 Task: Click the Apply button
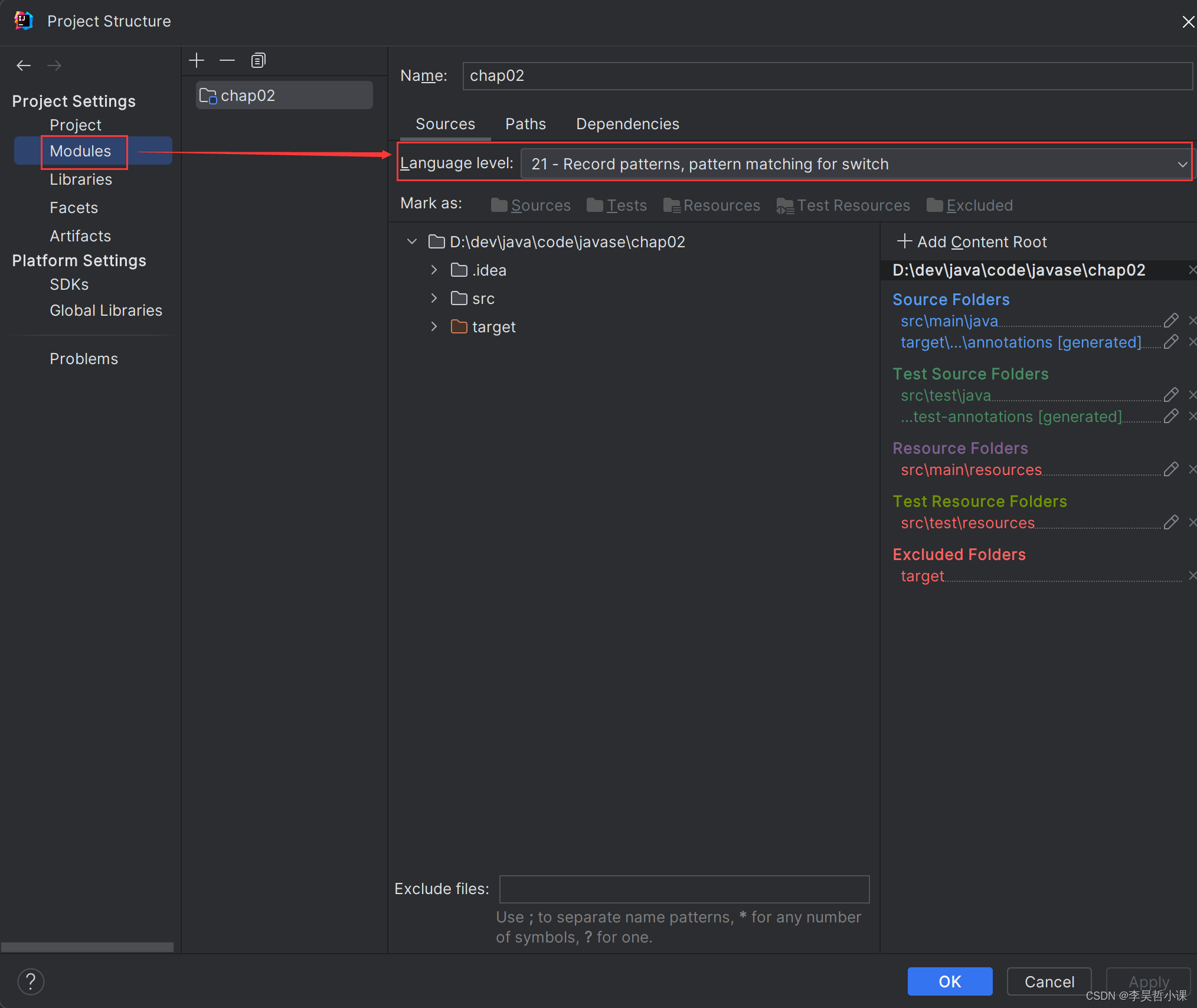tap(1148, 981)
